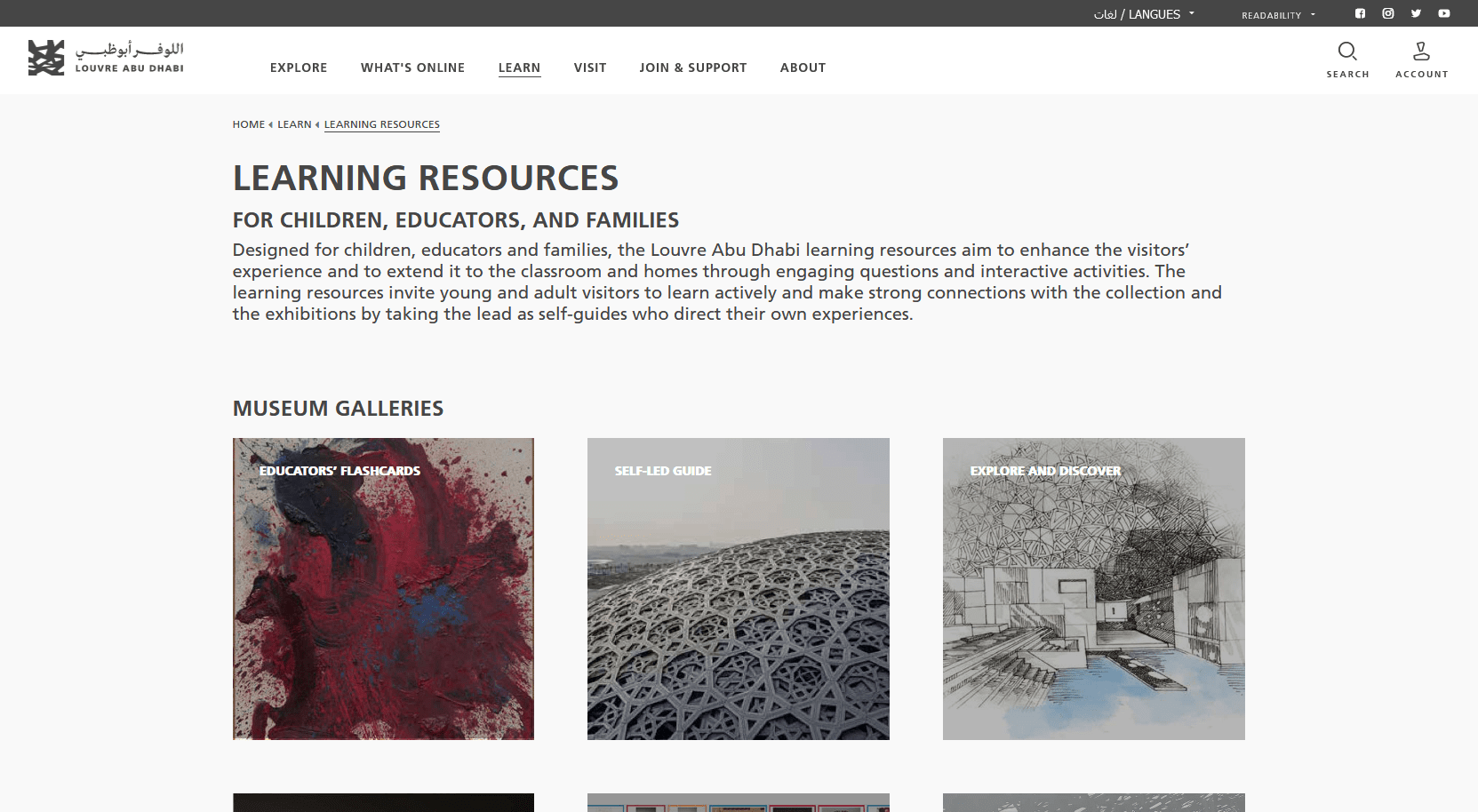Open the YouTube social icon
Screen dimensions: 1478x812
[1444, 13]
